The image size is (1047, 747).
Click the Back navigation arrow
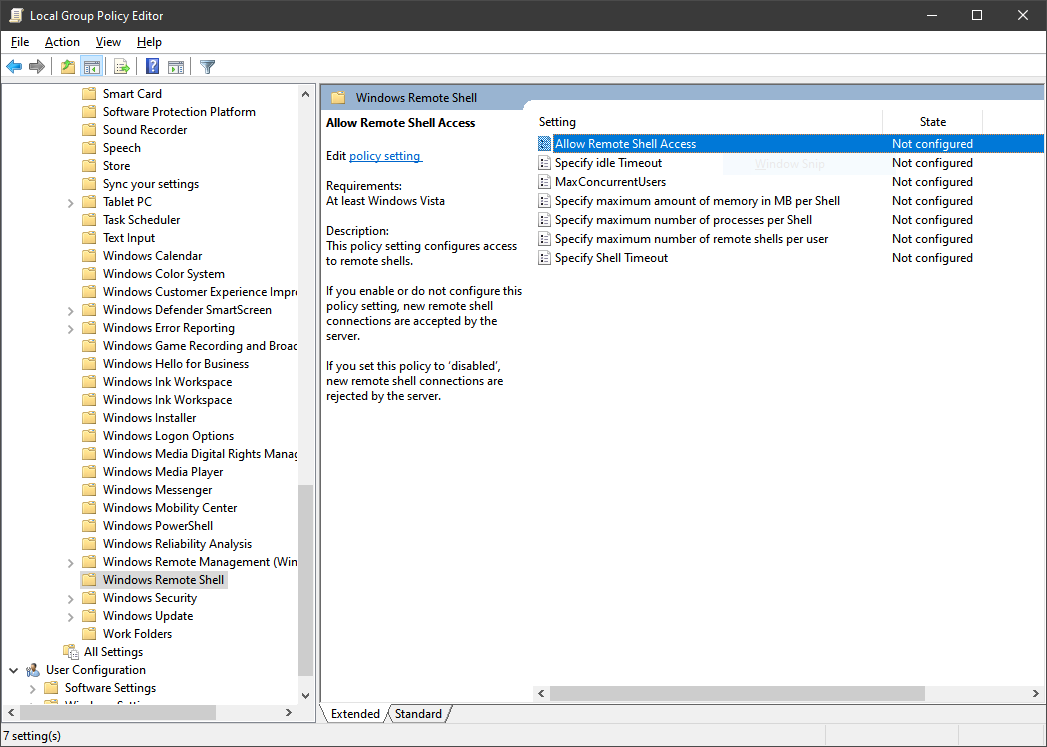[13, 66]
